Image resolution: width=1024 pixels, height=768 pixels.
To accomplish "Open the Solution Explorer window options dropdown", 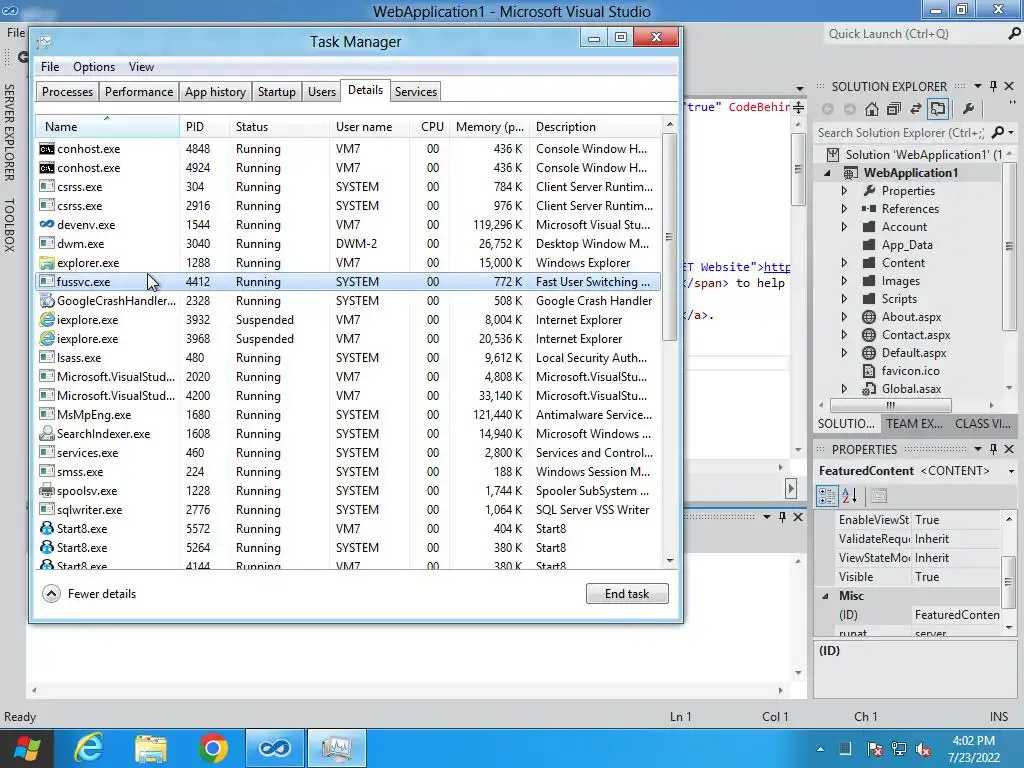I will 978,86.
